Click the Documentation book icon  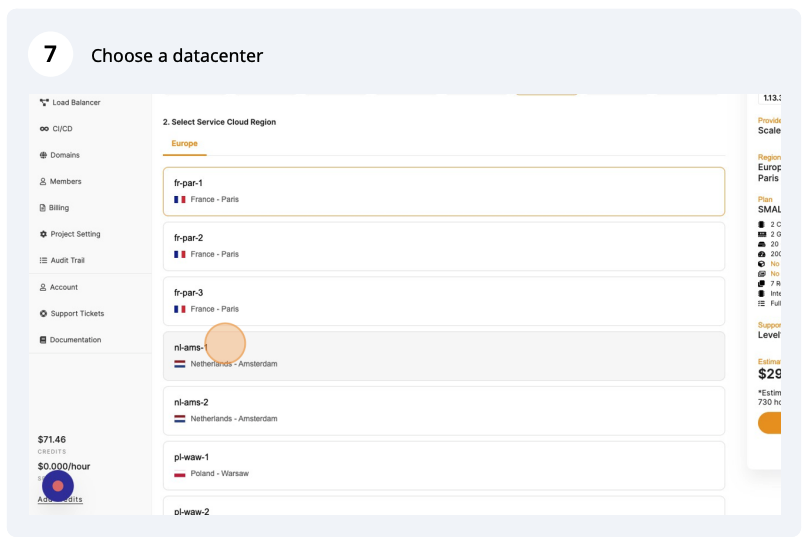pyautogui.click(x=43, y=340)
